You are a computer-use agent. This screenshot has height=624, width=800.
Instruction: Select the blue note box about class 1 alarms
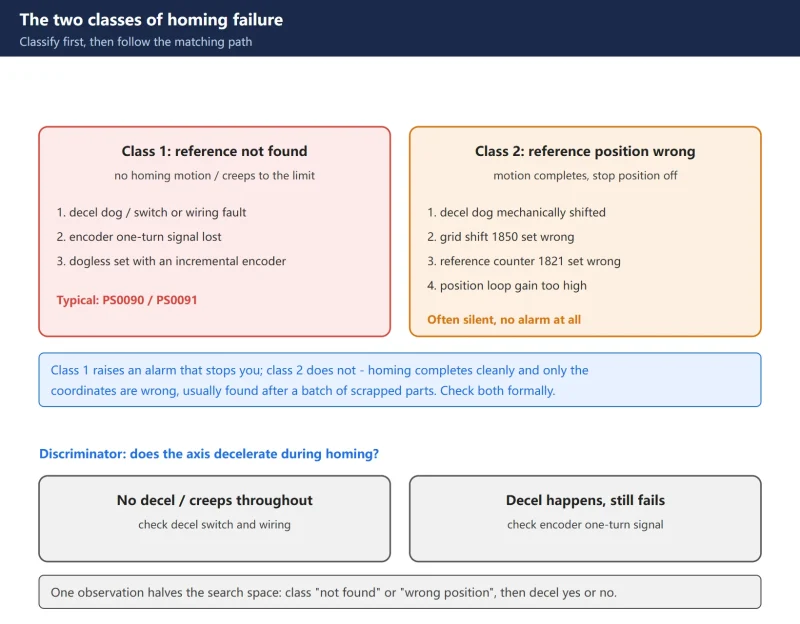(x=400, y=380)
